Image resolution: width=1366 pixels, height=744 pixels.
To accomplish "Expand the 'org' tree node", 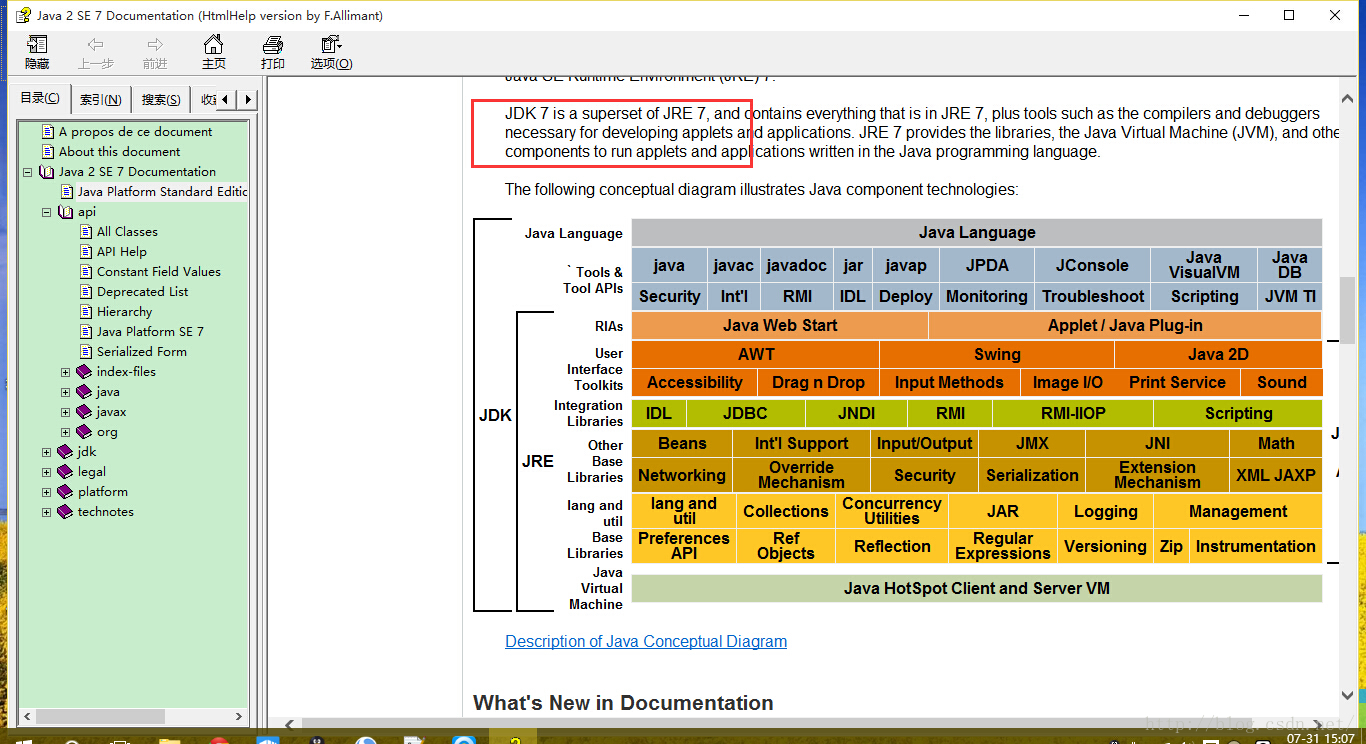I will tap(65, 432).
